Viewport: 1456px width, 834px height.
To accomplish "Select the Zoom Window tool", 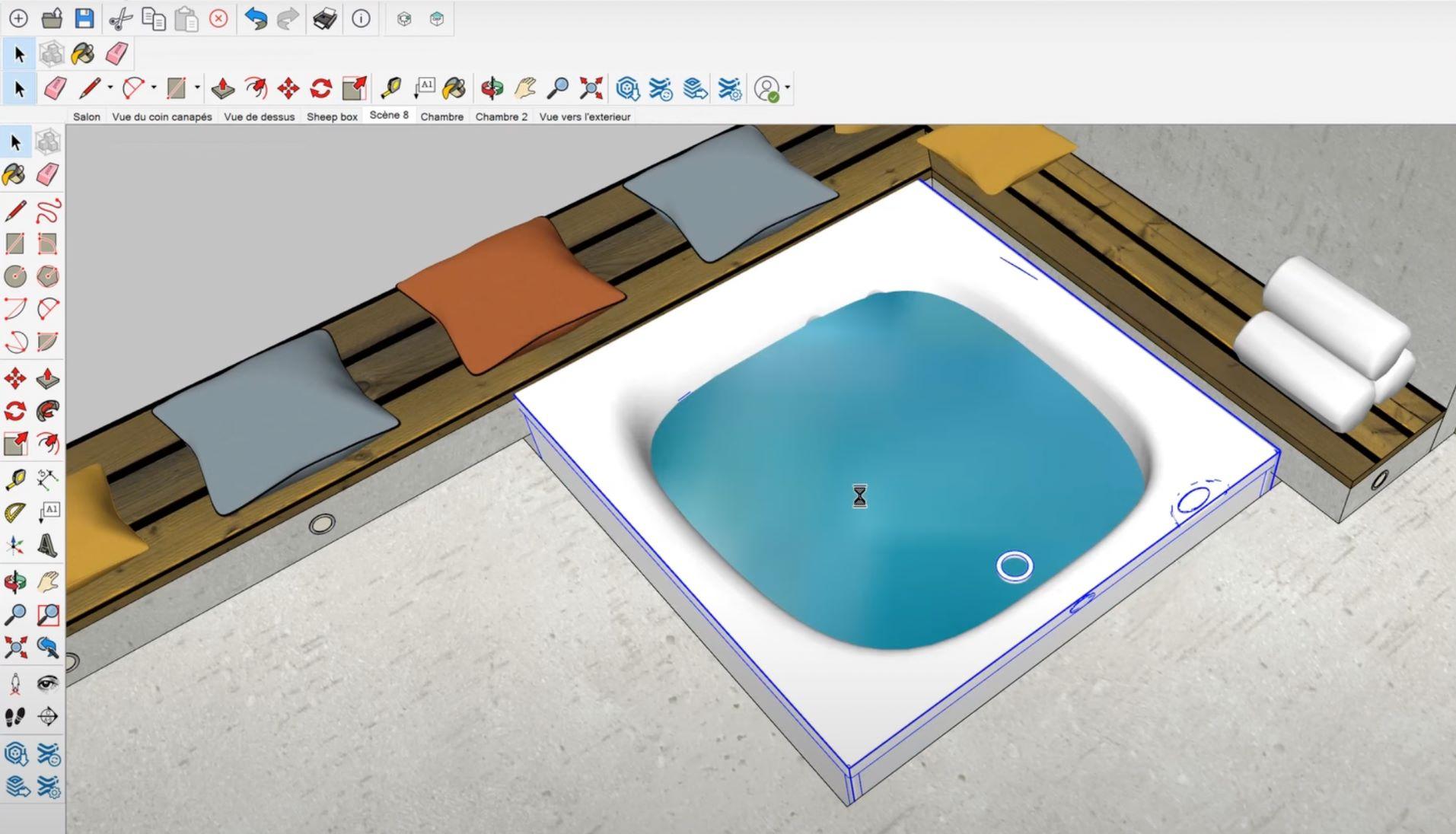I will click(48, 614).
